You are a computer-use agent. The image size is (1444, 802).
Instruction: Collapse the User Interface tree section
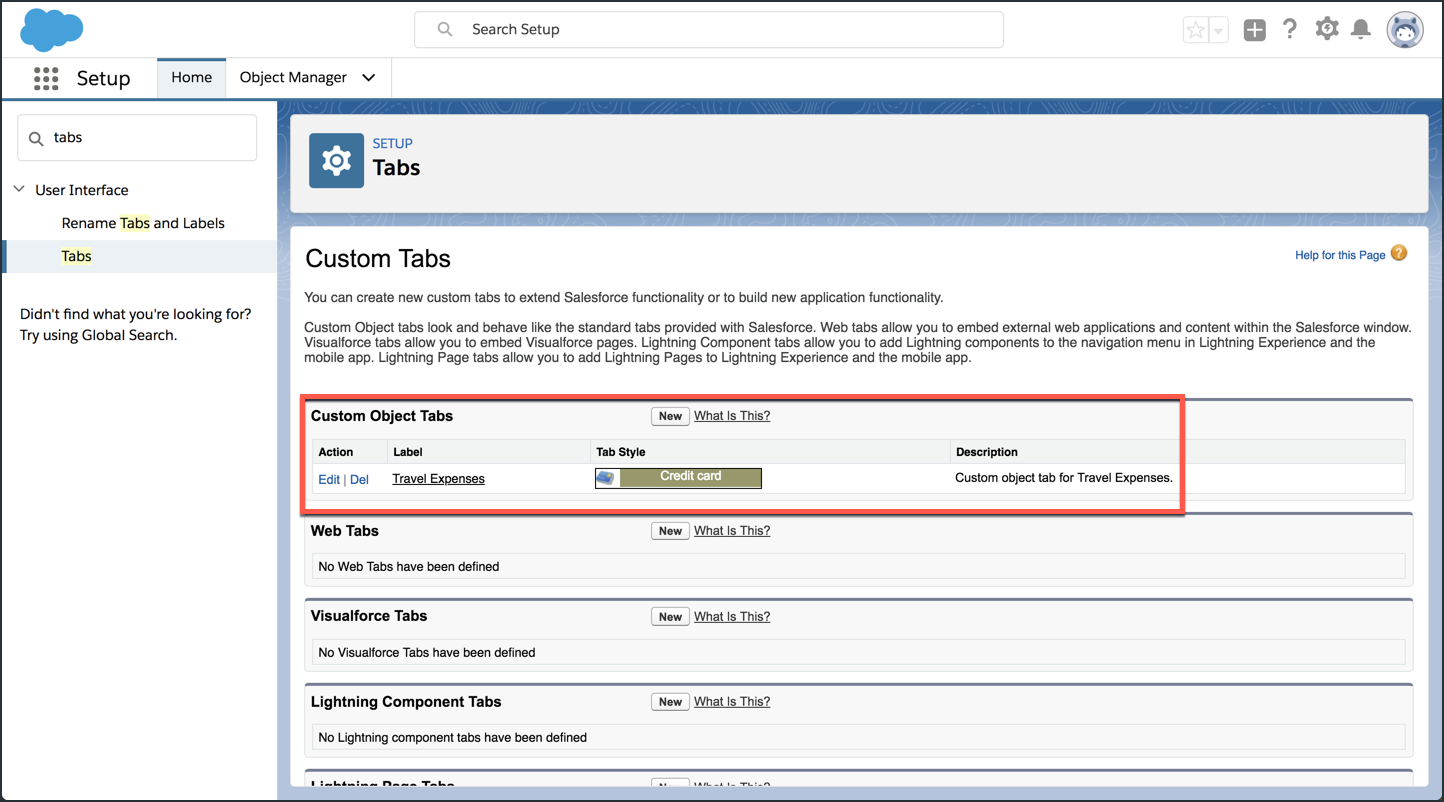click(x=19, y=189)
